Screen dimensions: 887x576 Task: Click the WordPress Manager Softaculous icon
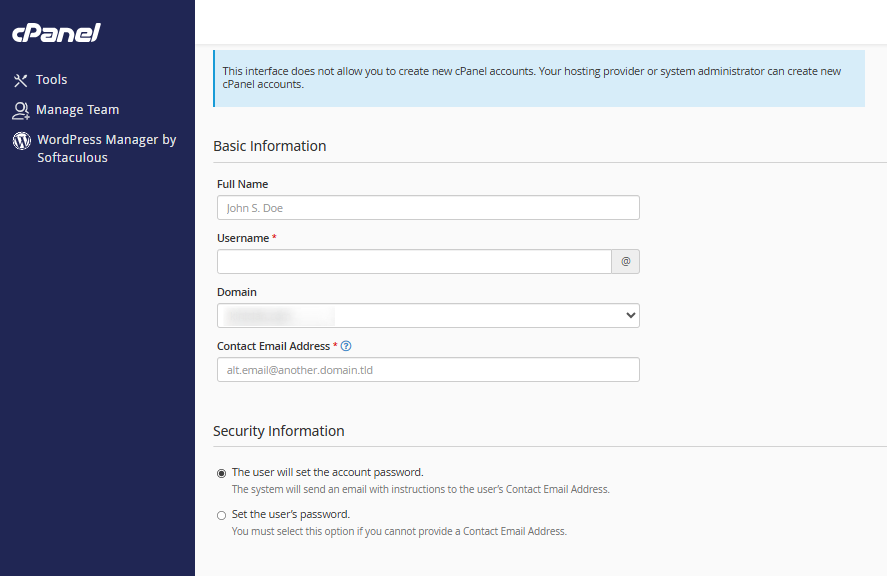(21, 142)
